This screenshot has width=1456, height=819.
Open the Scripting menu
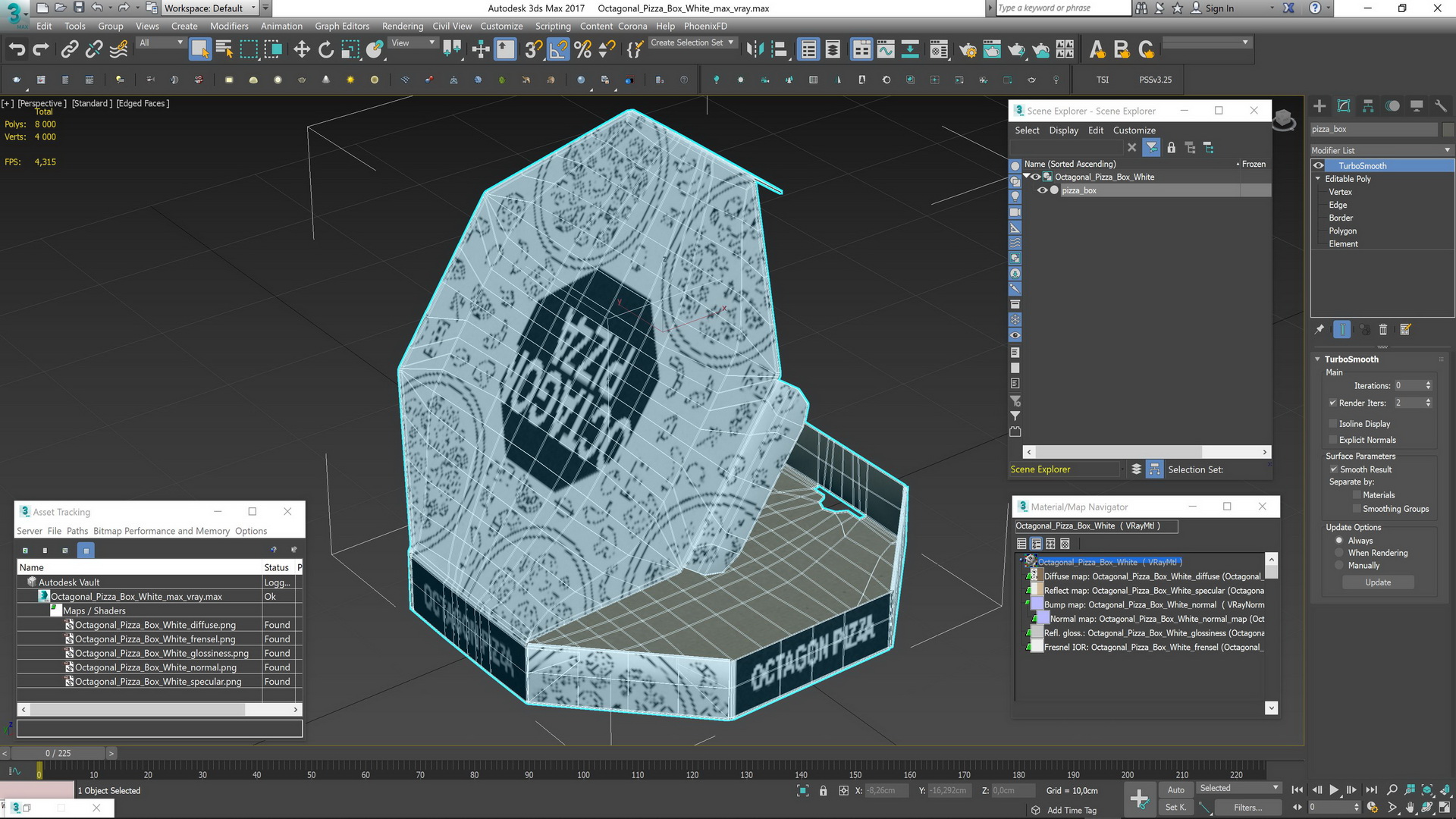[x=553, y=26]
